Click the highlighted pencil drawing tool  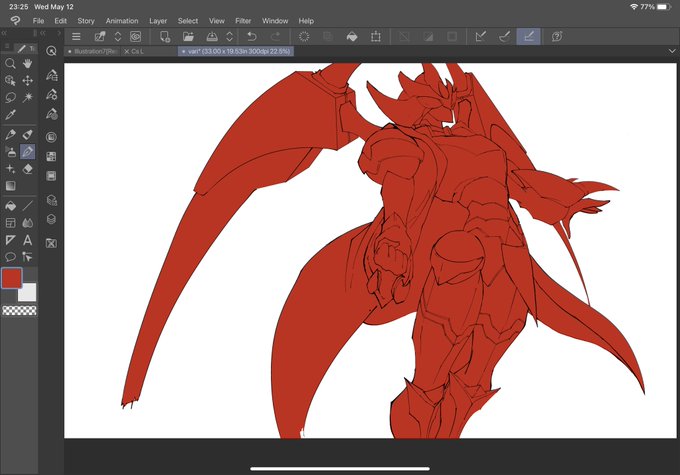pos(27,152)
